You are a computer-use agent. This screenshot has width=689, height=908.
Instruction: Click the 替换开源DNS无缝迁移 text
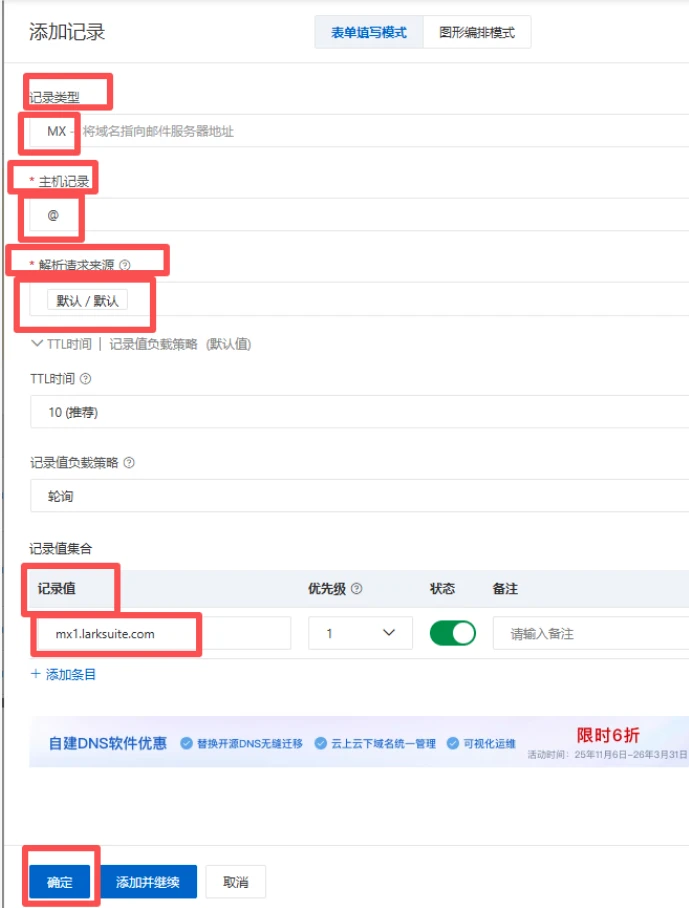tap(250, 744)
